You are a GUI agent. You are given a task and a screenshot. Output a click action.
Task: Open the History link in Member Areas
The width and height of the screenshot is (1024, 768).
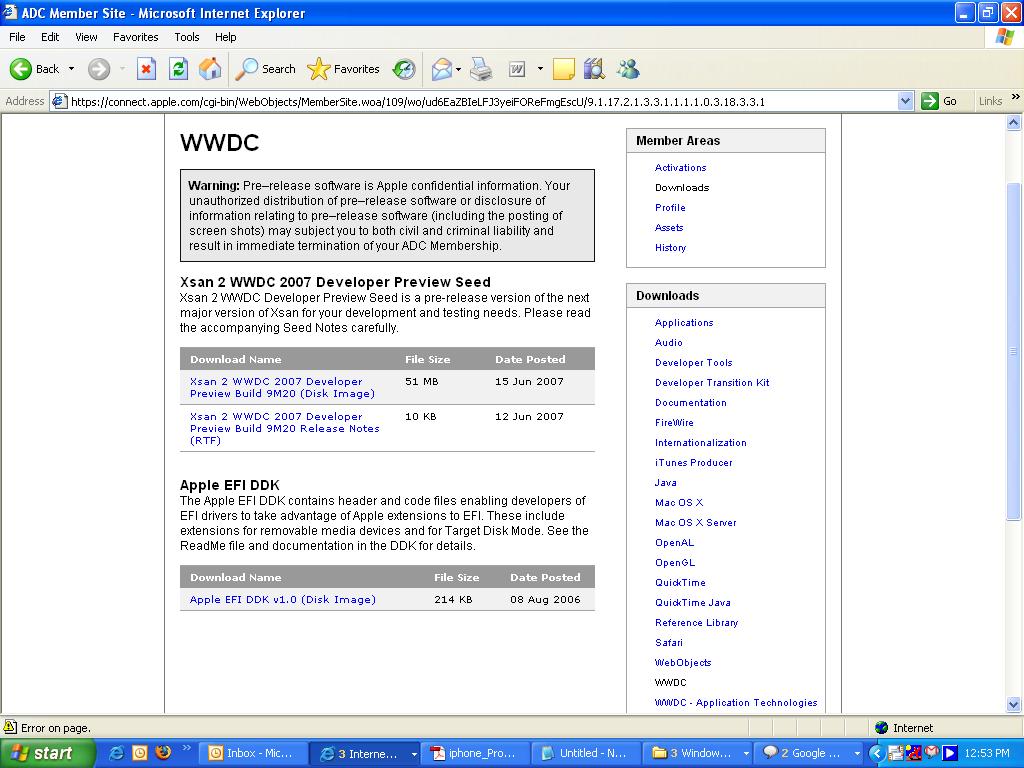click(670, 248)
